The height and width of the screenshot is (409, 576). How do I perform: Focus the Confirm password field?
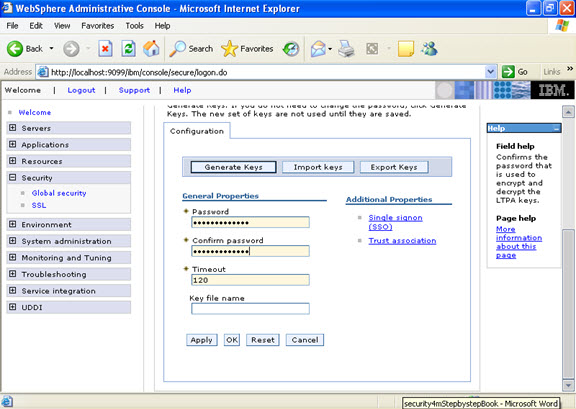(x=250, y=251)
